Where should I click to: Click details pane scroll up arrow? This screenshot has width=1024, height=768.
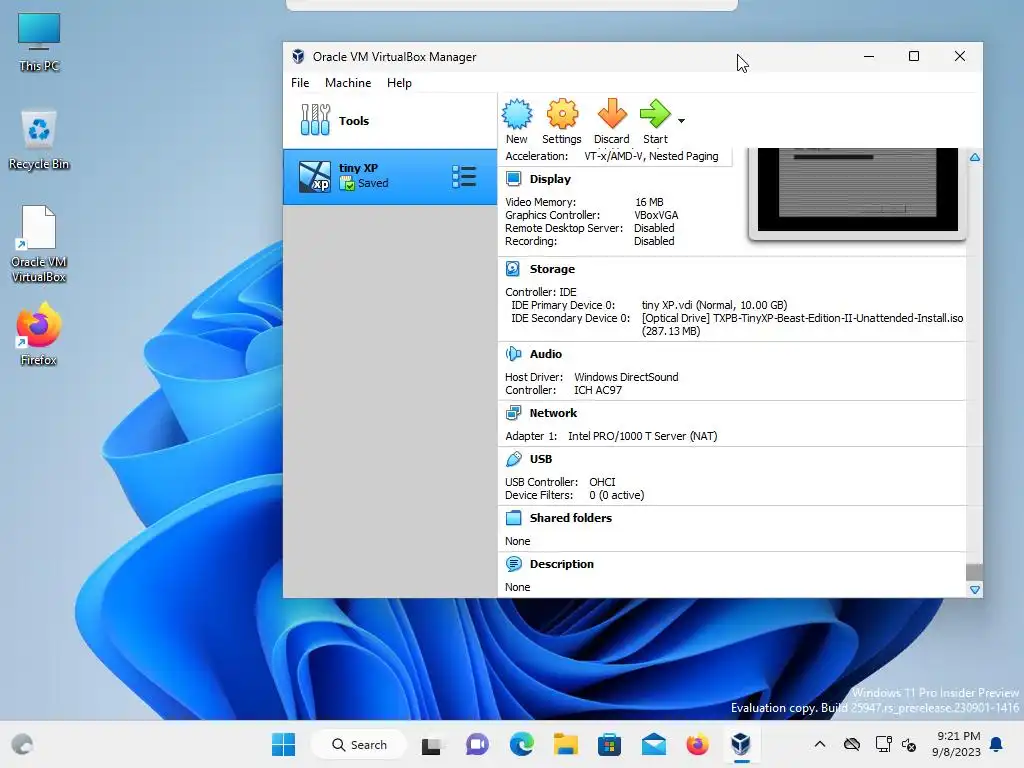pos(974,157)
